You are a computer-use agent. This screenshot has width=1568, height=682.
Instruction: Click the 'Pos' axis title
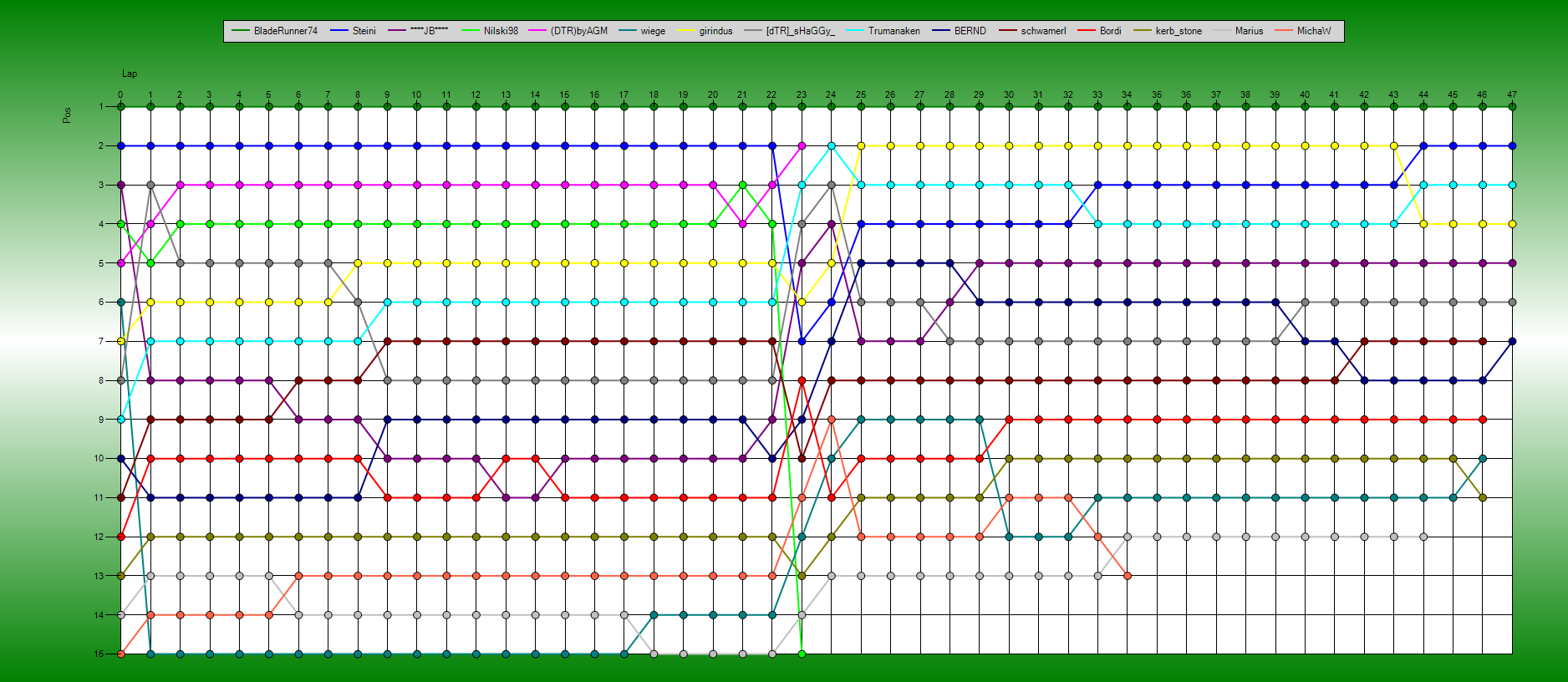coord(67,115)
